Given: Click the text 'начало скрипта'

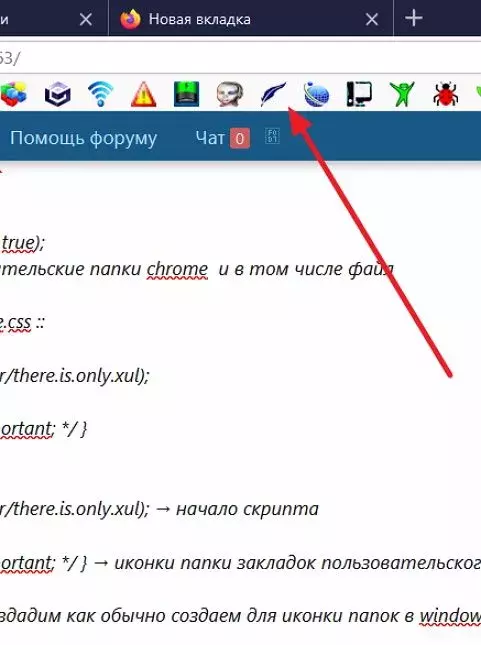Looking at the screenshot, I should 247,509.
